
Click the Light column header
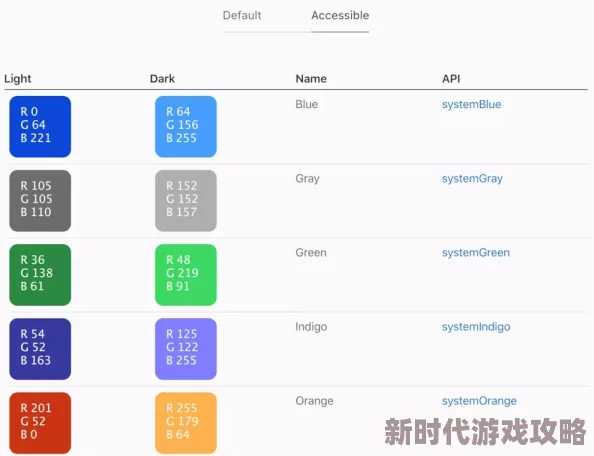[x=18, y=79]
